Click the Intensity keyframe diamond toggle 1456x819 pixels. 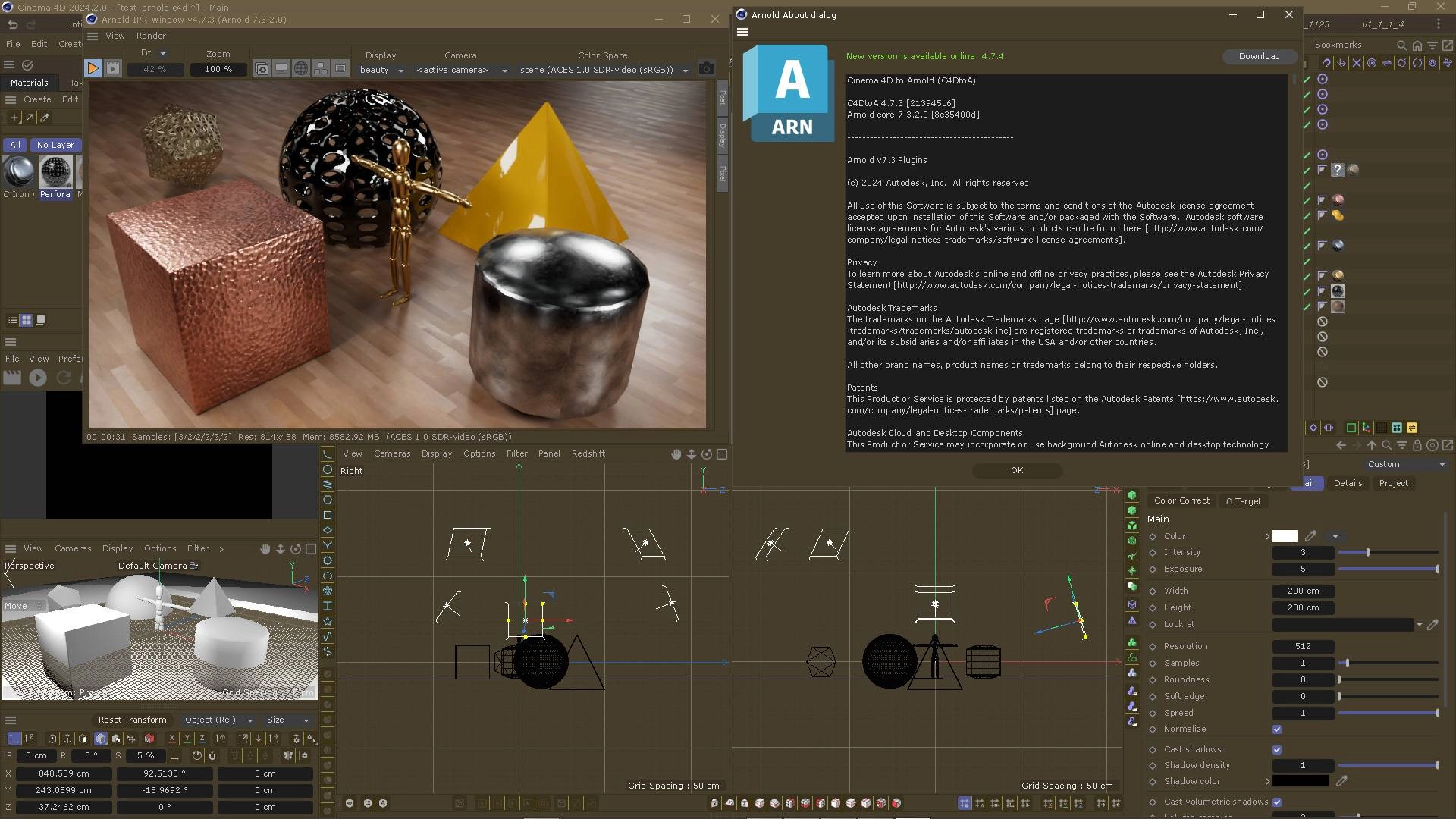1153,553
